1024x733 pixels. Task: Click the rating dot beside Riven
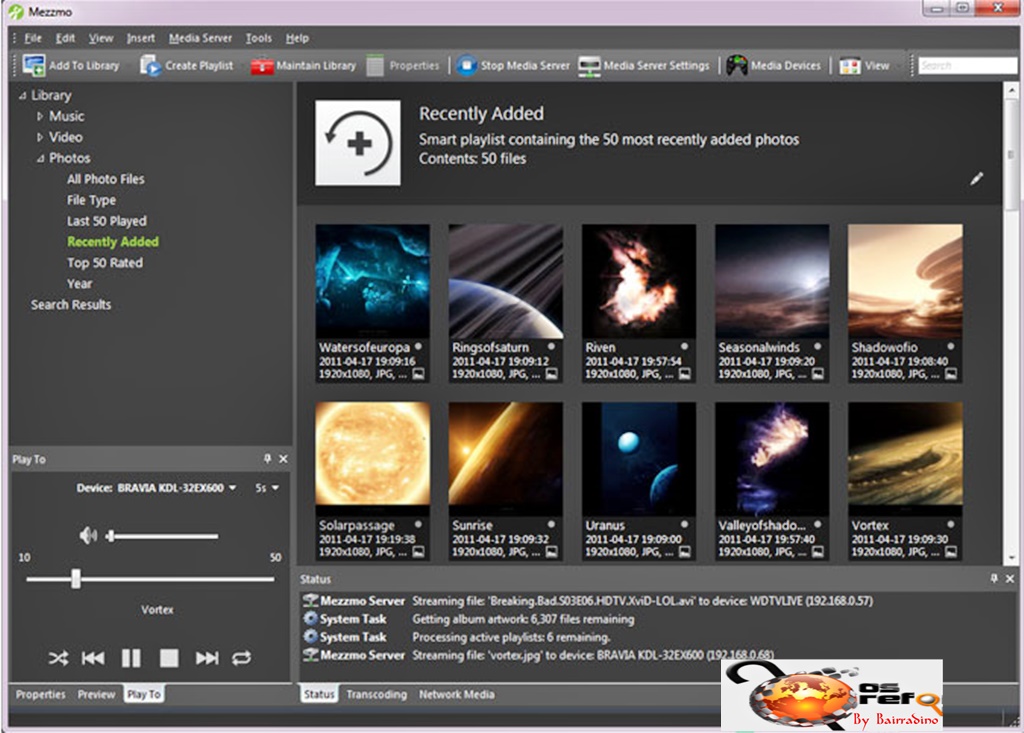point(684,346)
